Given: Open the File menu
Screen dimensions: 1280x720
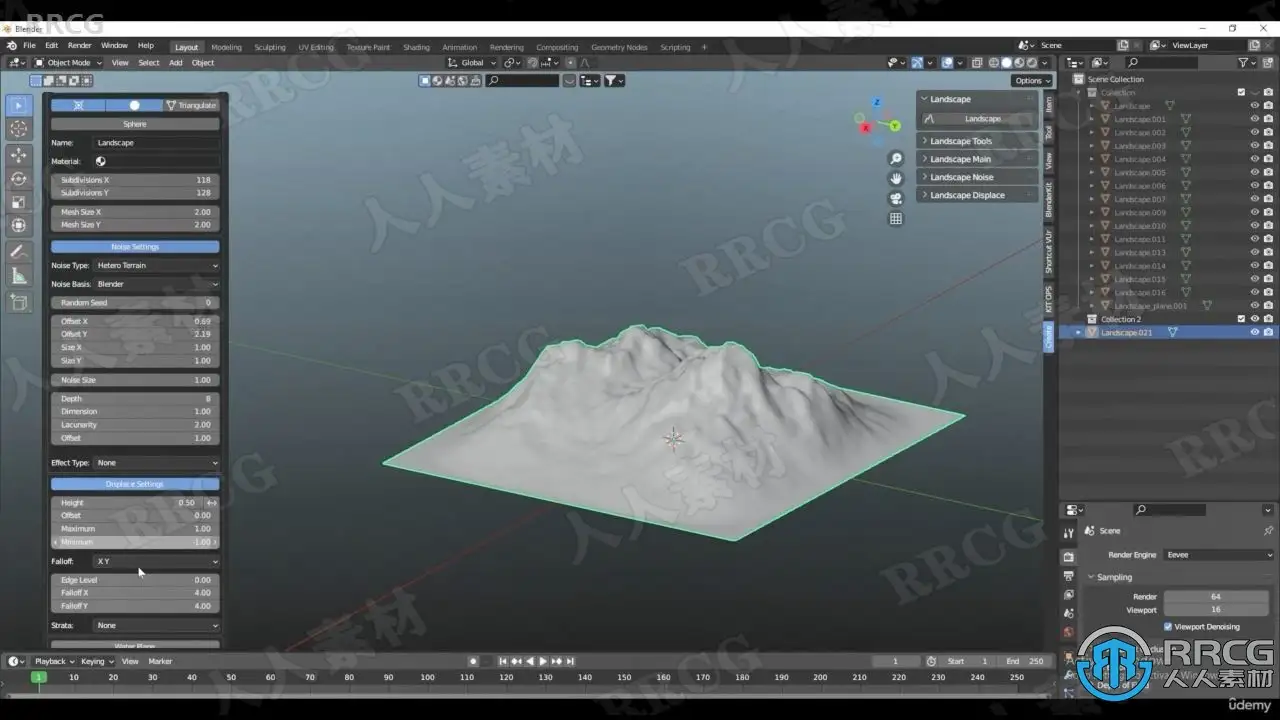Looking at the screenshot, I should pos(29,46).
